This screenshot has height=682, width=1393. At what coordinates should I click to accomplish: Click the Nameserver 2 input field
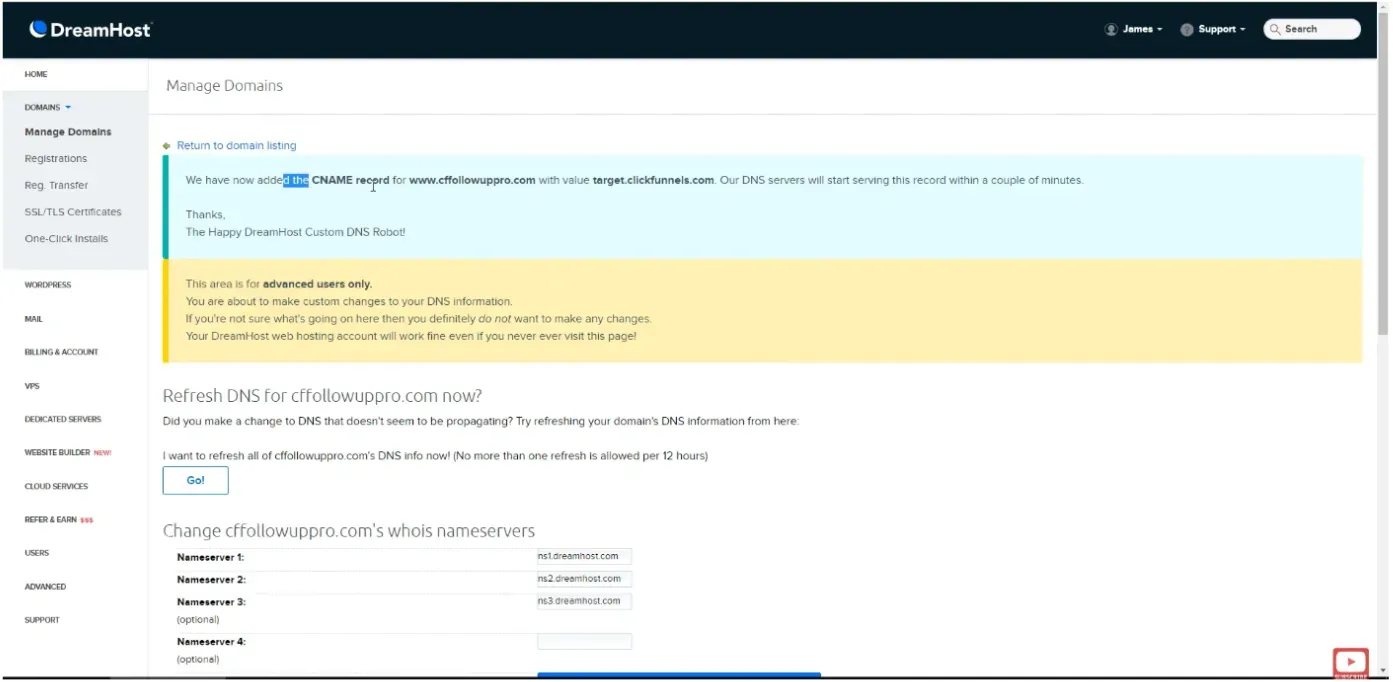click(584, 579)
